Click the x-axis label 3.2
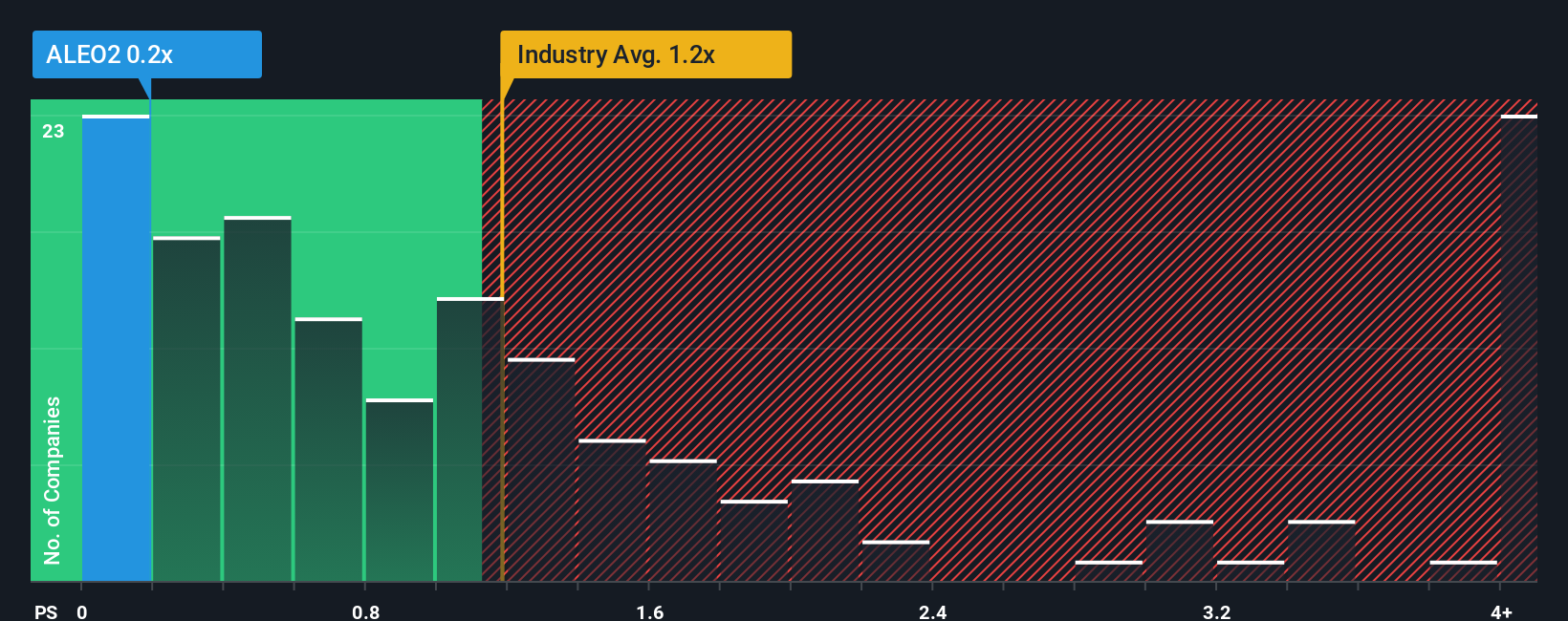Viewport: 1568px width, 621px height. coord(1216,612)
